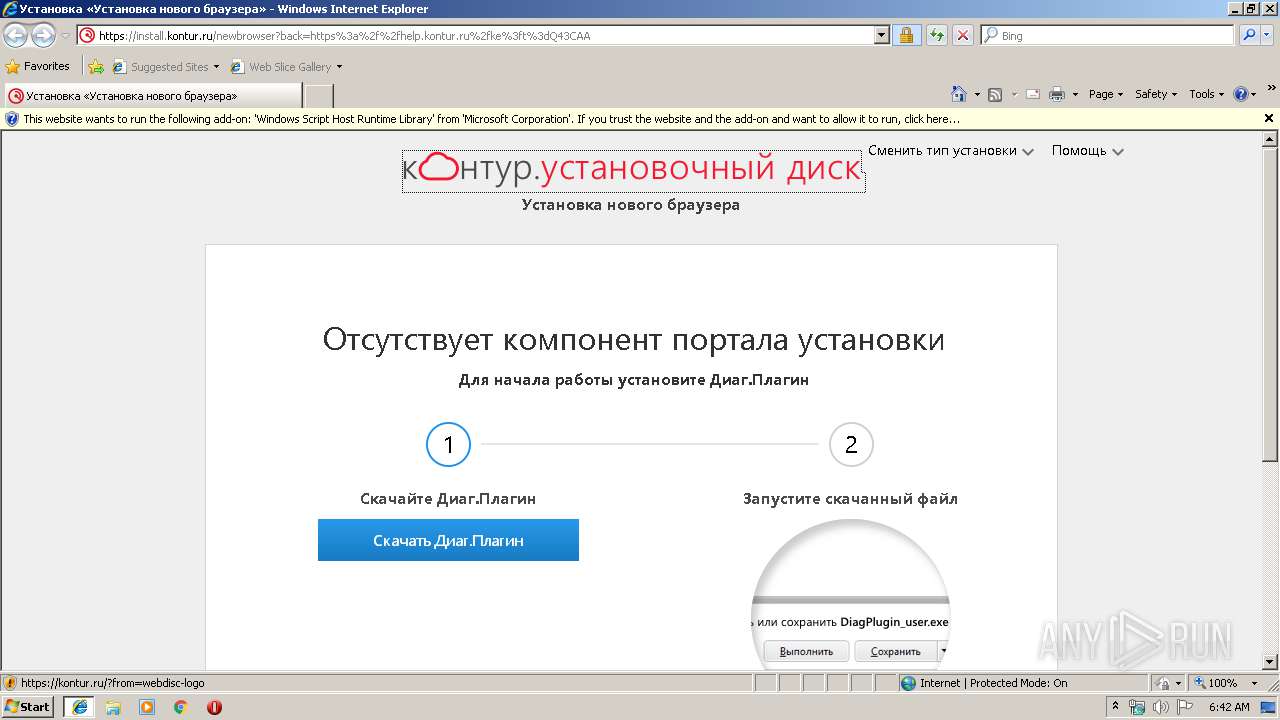The width and height of the screenshot is (1280, 720).
Task: Click the network tray icon
Action: 1137,707
